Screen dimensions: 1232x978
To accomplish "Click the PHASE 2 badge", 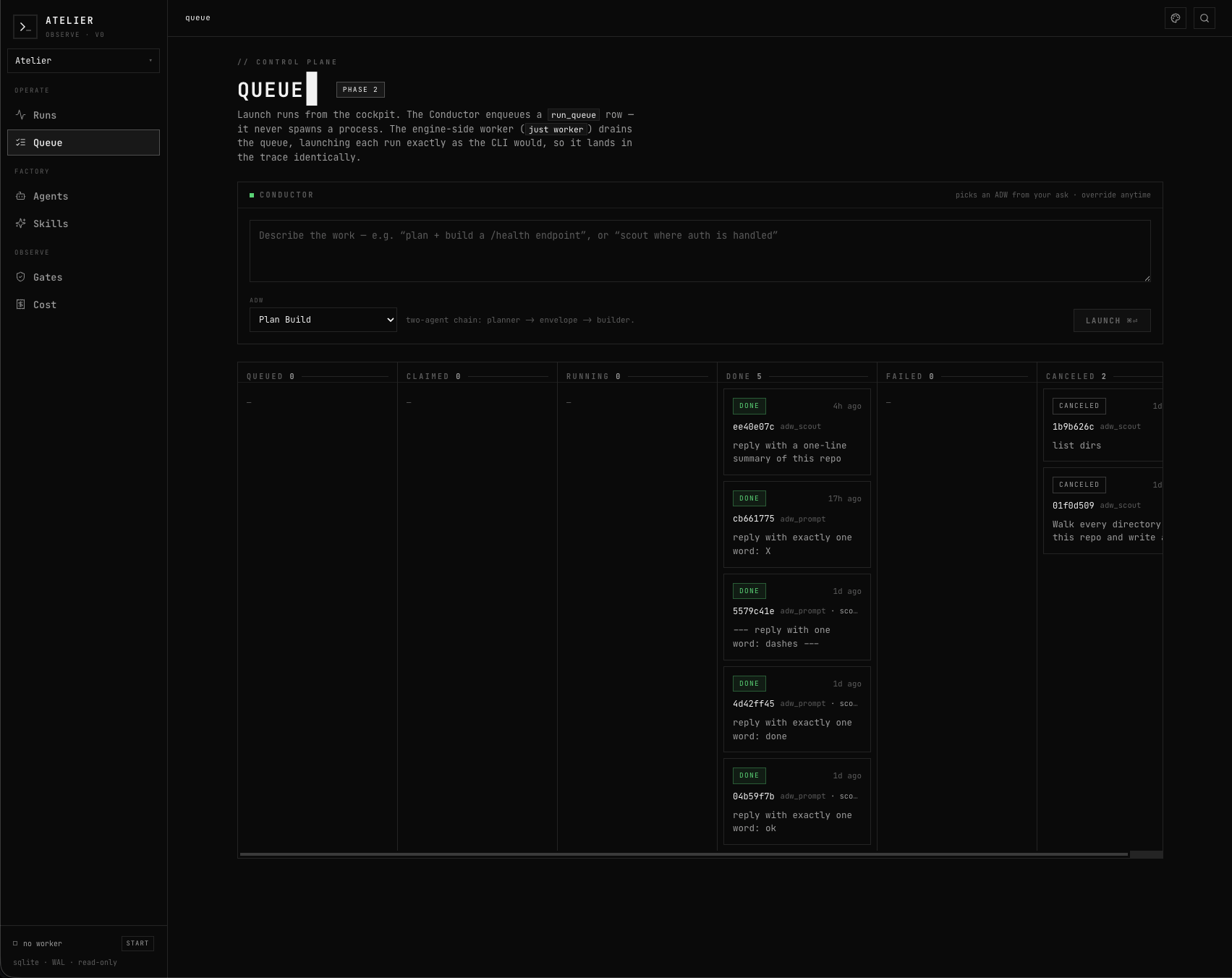I will point(360,90).
